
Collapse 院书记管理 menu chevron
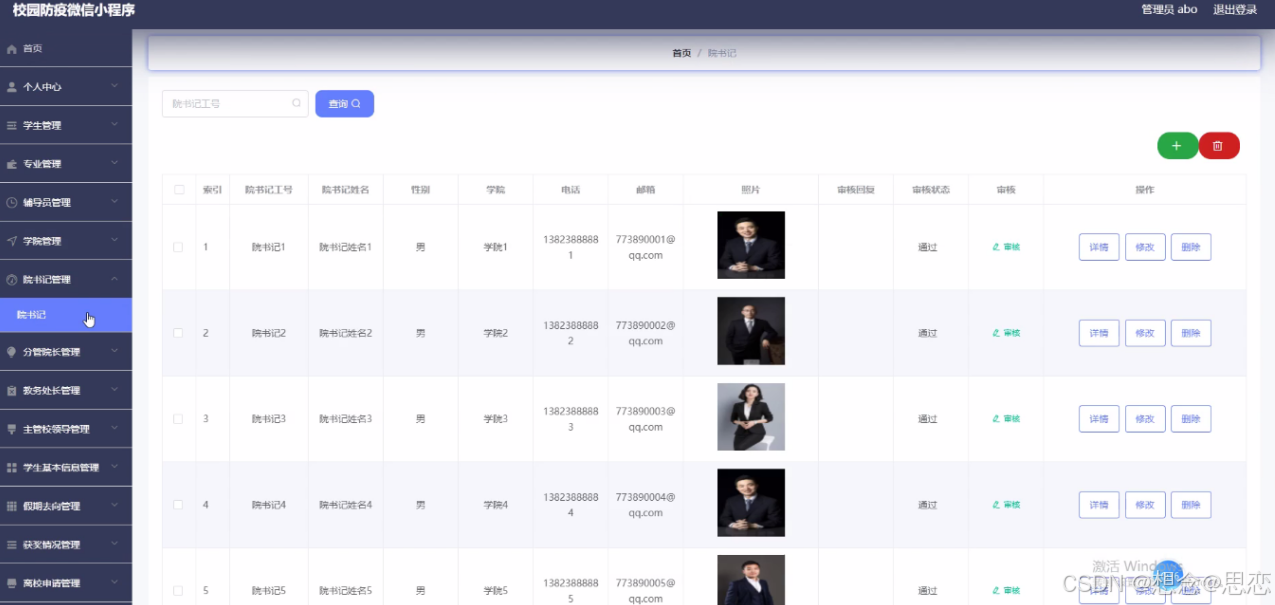[114, 280]
